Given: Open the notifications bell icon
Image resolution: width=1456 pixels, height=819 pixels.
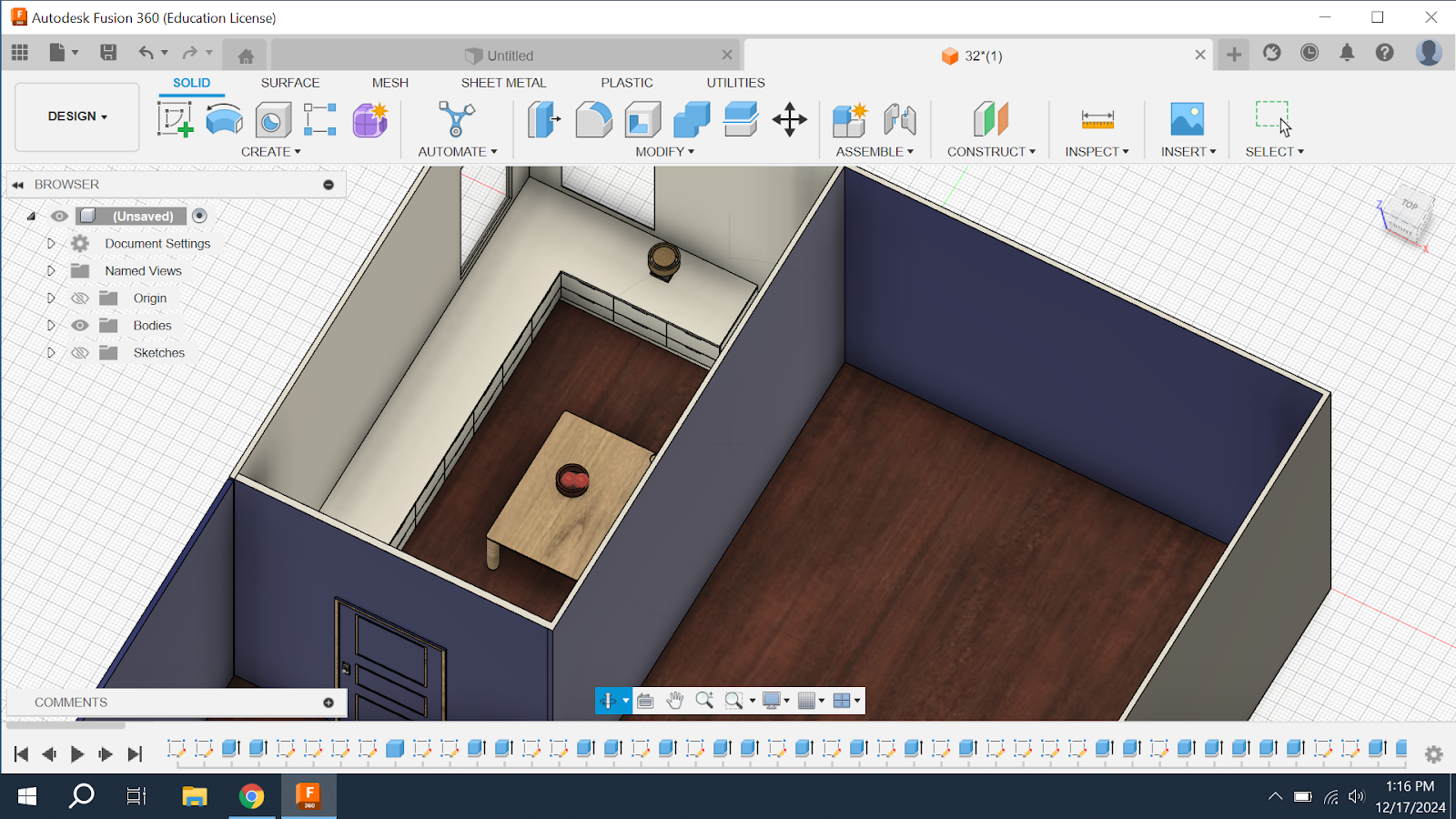Looking at the screenshot, I should (1347, 53).
